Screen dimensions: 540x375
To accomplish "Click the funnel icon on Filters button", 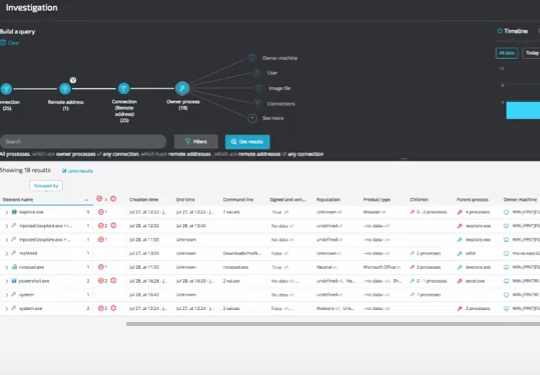I will coord(188,141).
